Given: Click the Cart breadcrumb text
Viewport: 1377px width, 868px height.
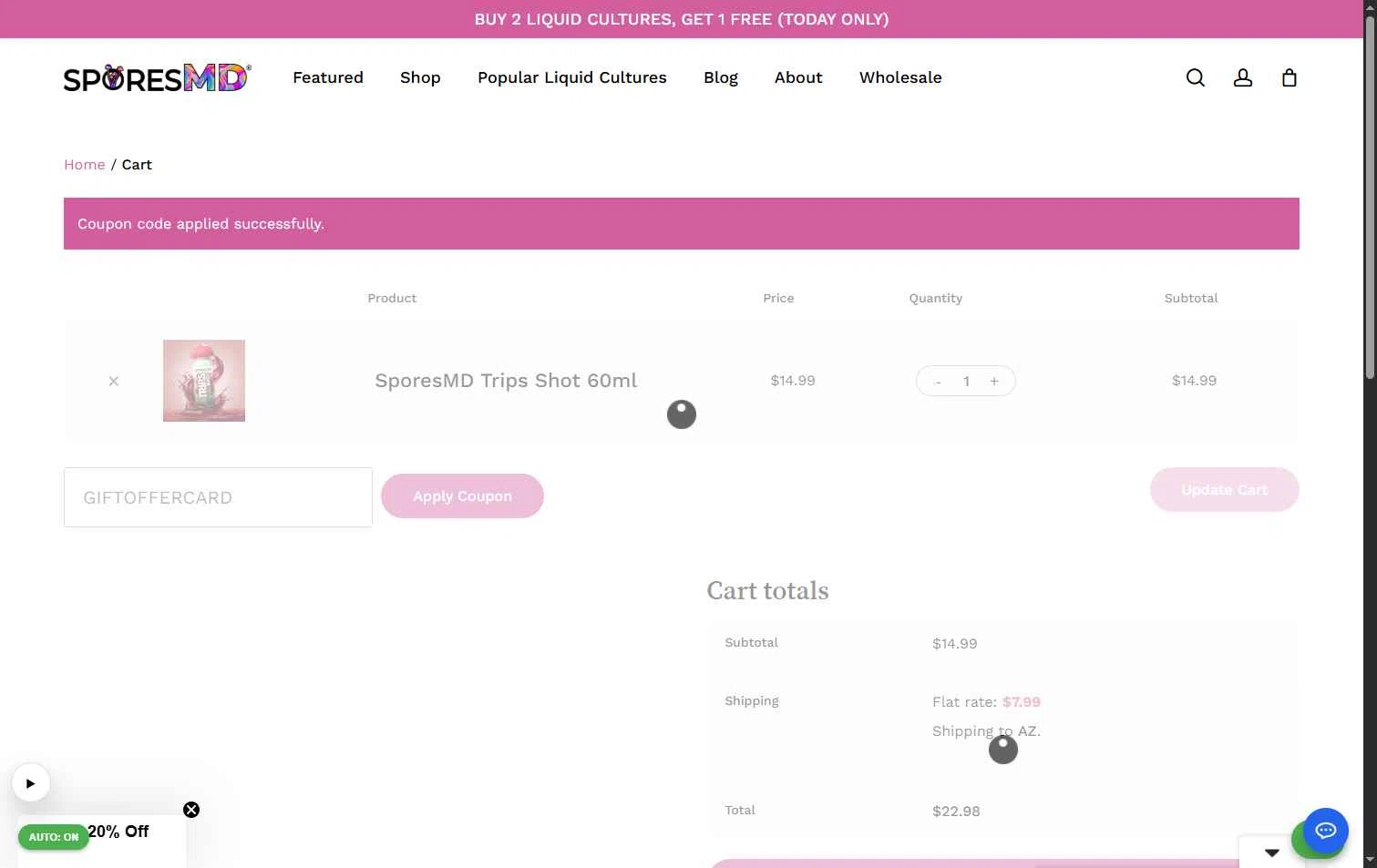Looking at the screenshot, I should pyautogui.click(x=137, y=165).
